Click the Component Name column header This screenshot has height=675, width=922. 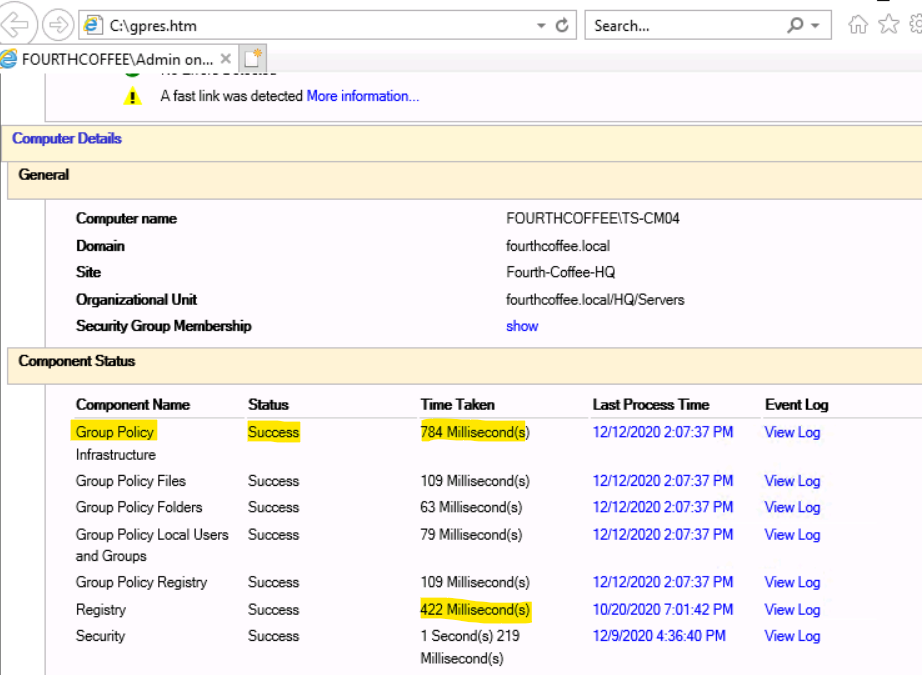133,405
